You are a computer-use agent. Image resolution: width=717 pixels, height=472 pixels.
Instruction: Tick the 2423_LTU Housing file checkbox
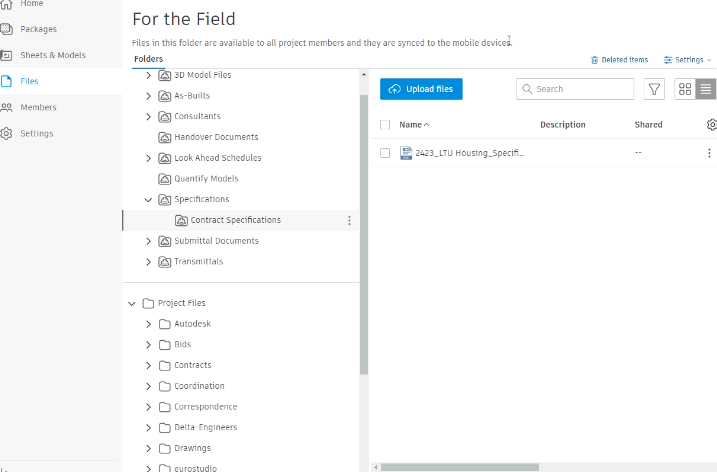click(x=385, y=153)
